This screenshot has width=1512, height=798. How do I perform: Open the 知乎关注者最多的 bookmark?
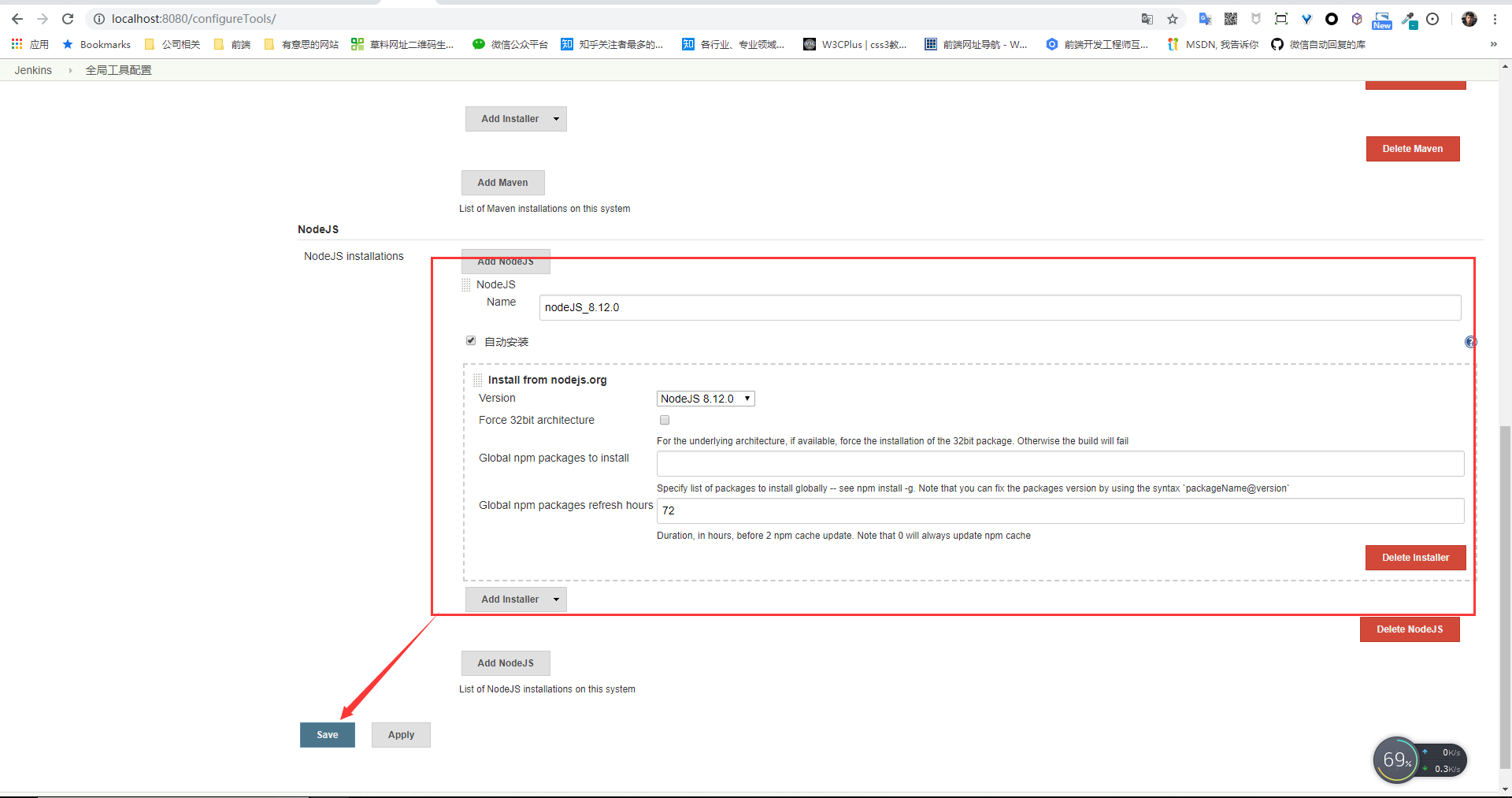612,44
